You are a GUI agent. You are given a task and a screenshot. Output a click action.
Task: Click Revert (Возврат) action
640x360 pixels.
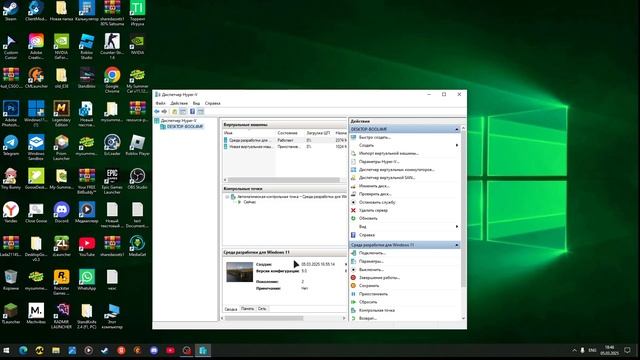[x=367, y=318]
